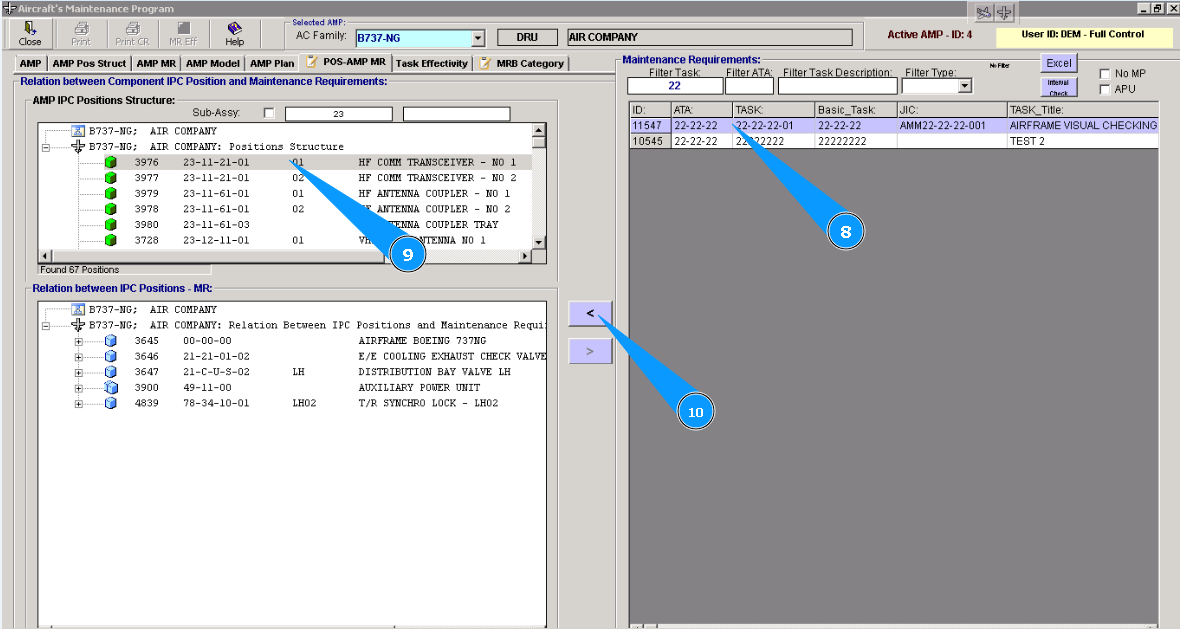Click the green cube for position 3728
Screen dimensions: 1180x630
(x=111, y=241)
